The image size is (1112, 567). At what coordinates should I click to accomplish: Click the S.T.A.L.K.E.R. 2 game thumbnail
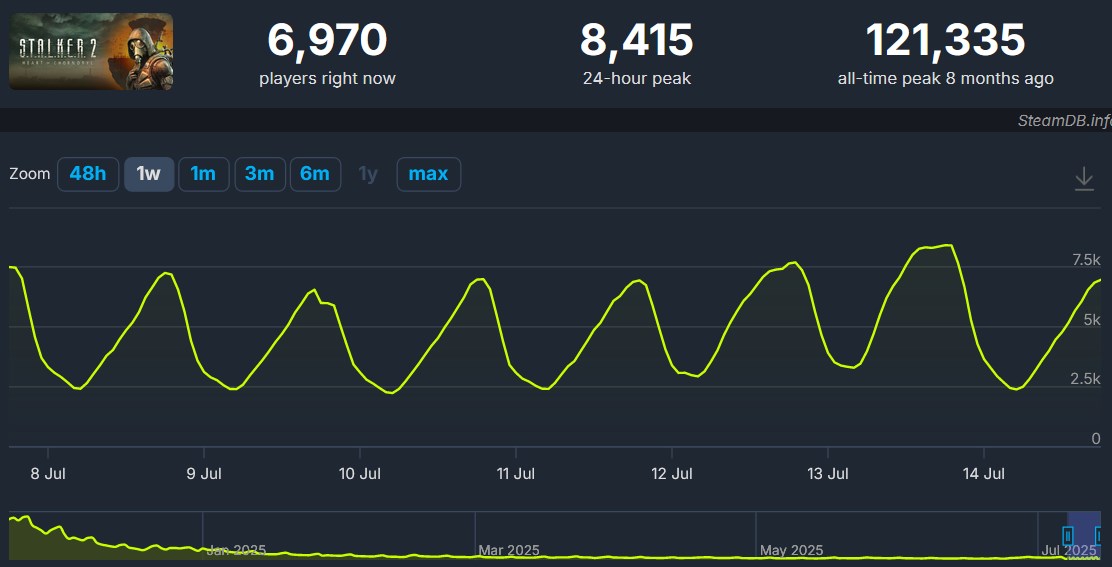91,52
